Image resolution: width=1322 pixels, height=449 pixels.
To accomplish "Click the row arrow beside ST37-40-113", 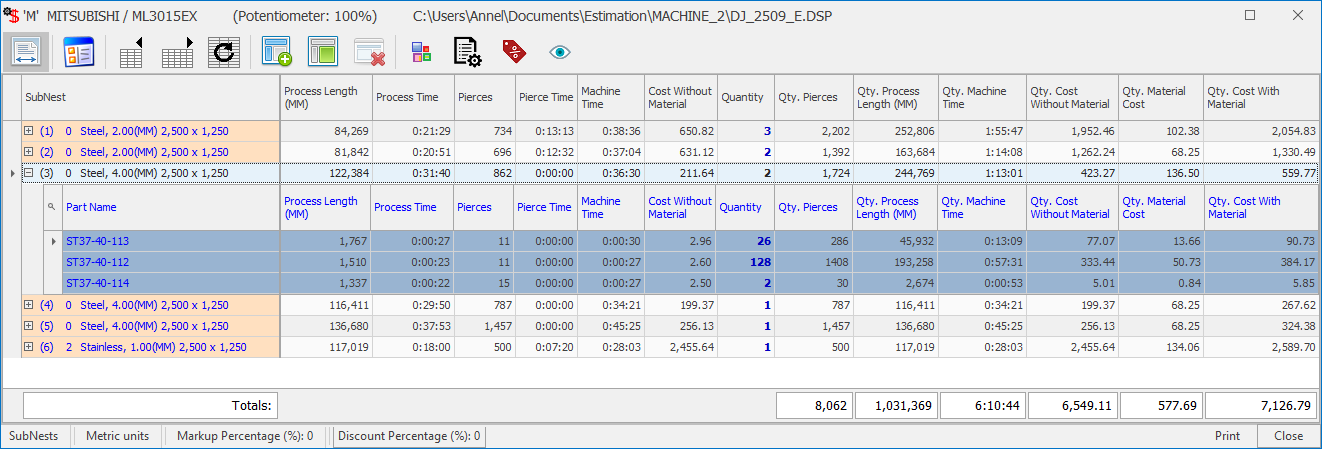I will pos(54,241).
